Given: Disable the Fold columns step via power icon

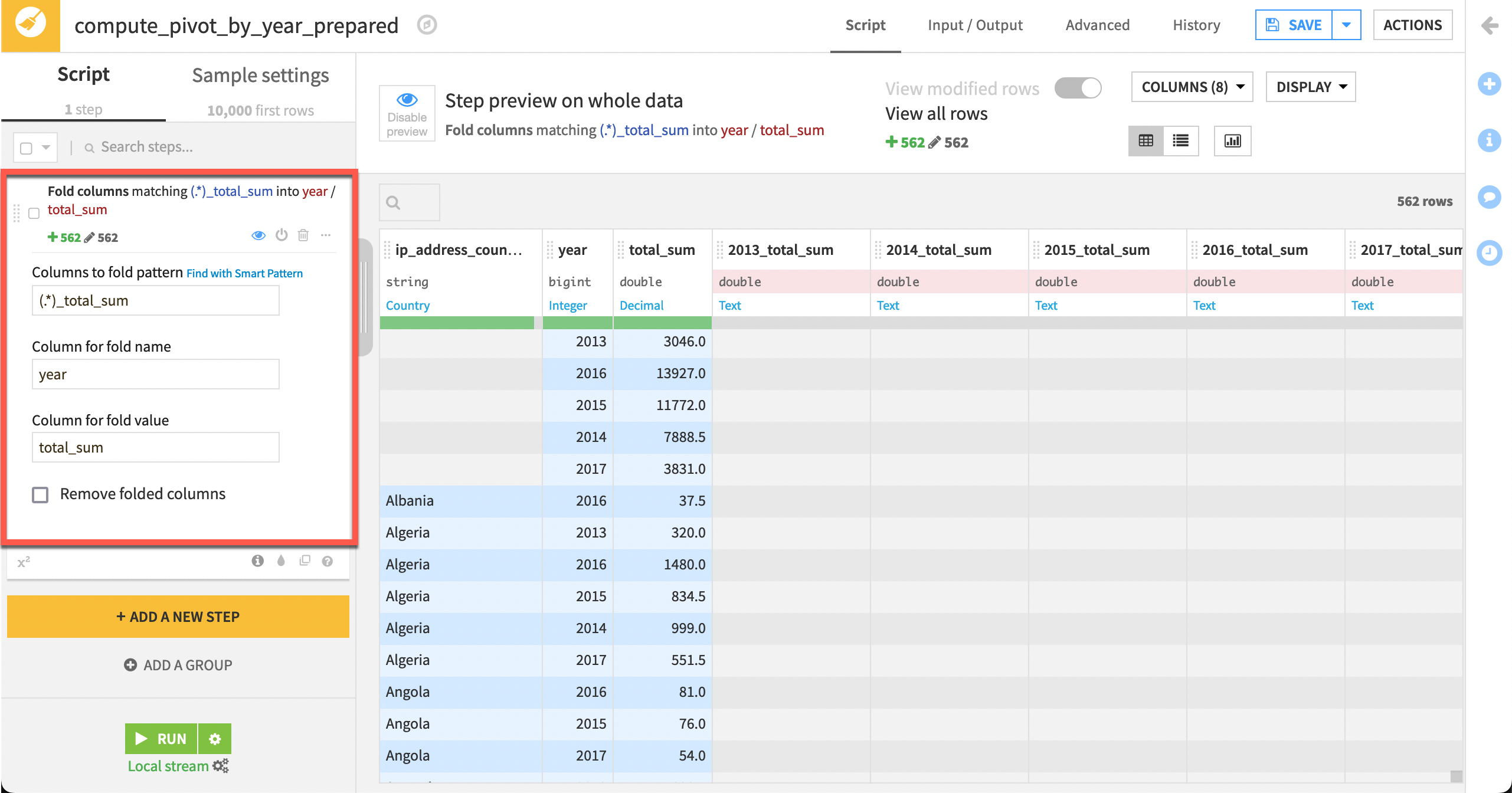Looking at the screenshot, I should coord(282,235).
